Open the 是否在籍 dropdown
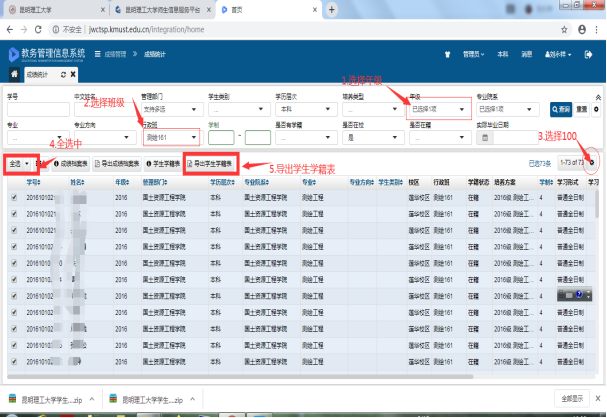This screenshot has width=607, height=418. [x=440, y=138]
